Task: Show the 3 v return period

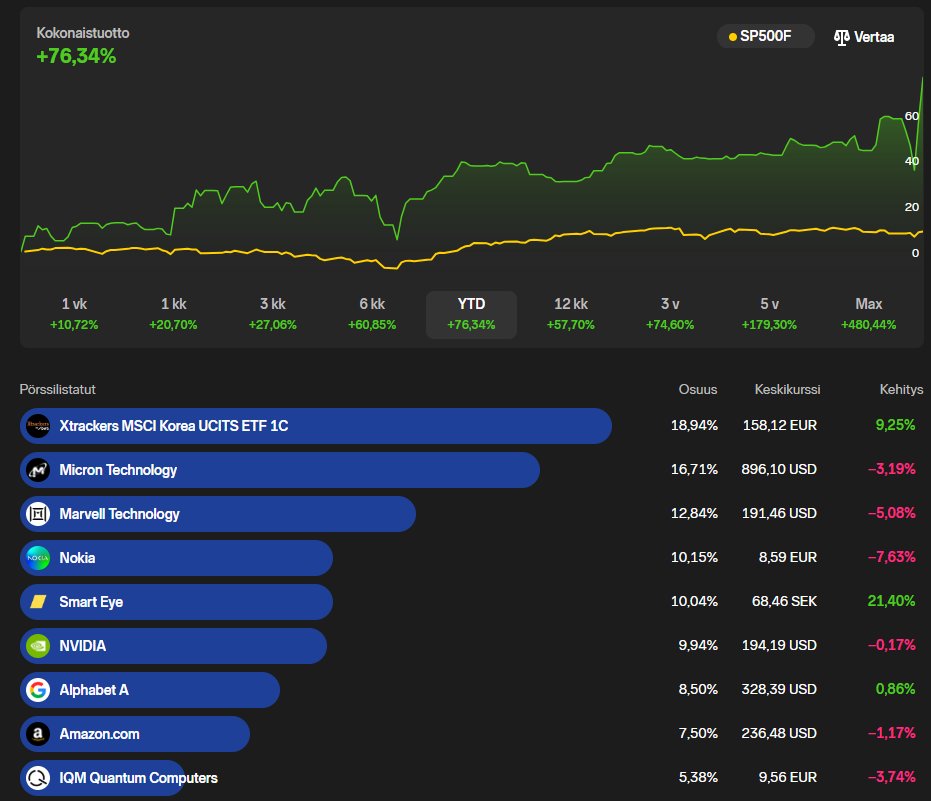Action: point(670,314)
